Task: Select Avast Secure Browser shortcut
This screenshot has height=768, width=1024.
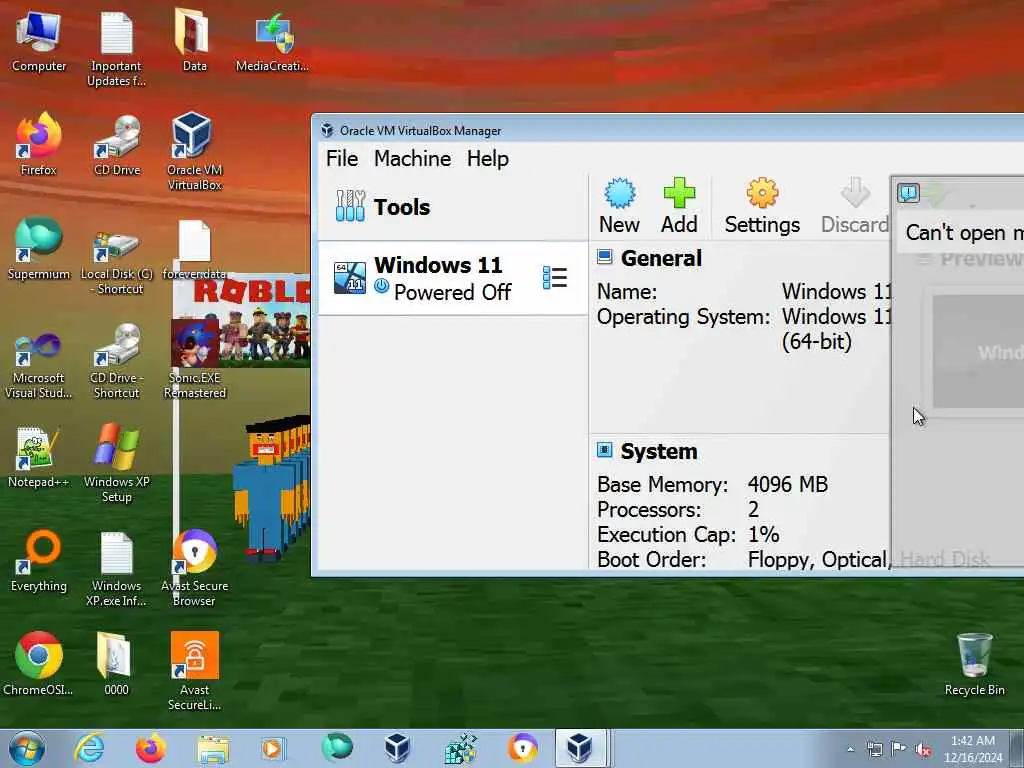Action: (x=194, y=568)
